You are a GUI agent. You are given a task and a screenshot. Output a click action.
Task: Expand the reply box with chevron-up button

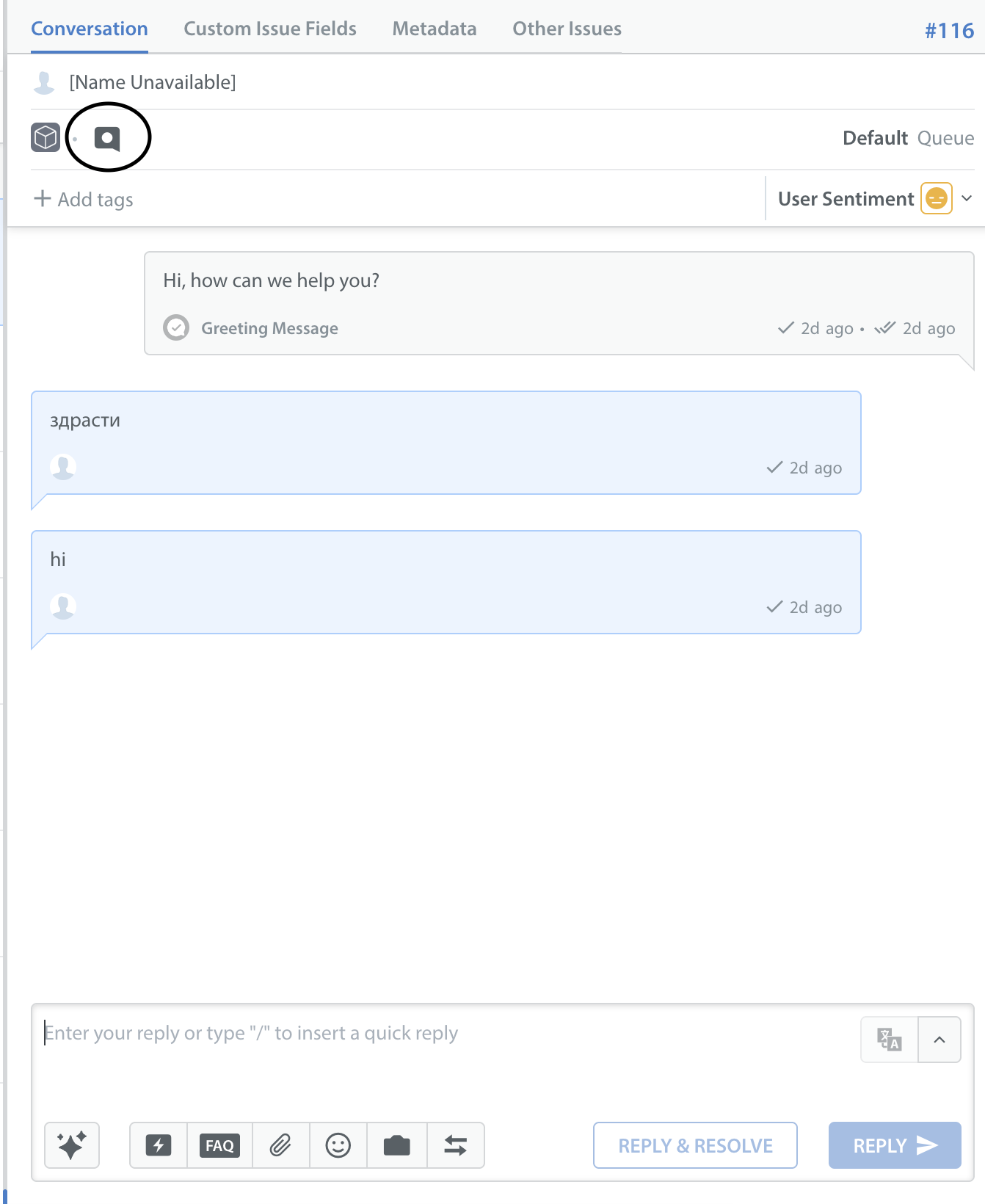939,1039
